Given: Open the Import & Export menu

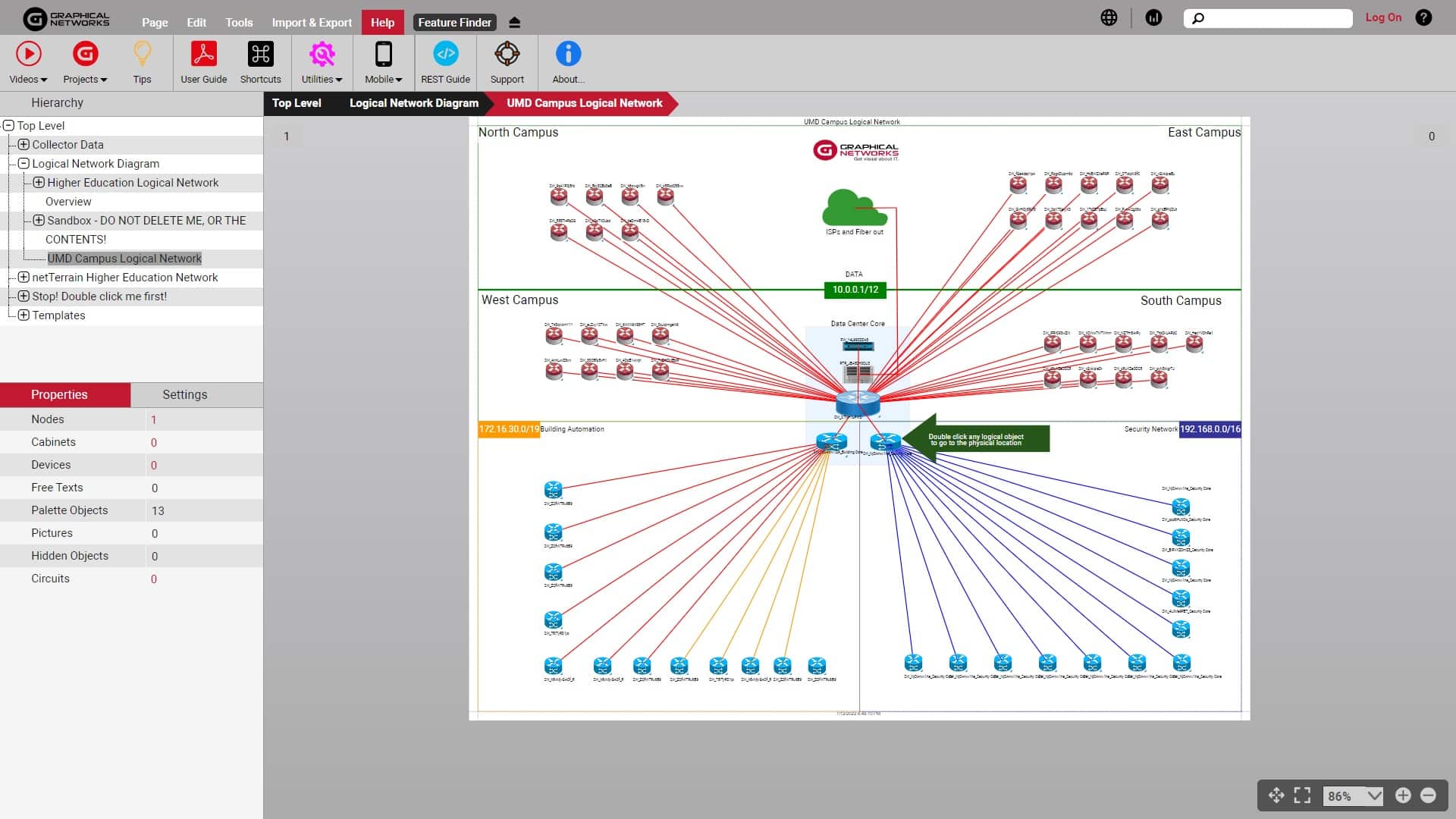Looking at the screenshot, I should 312,23.
